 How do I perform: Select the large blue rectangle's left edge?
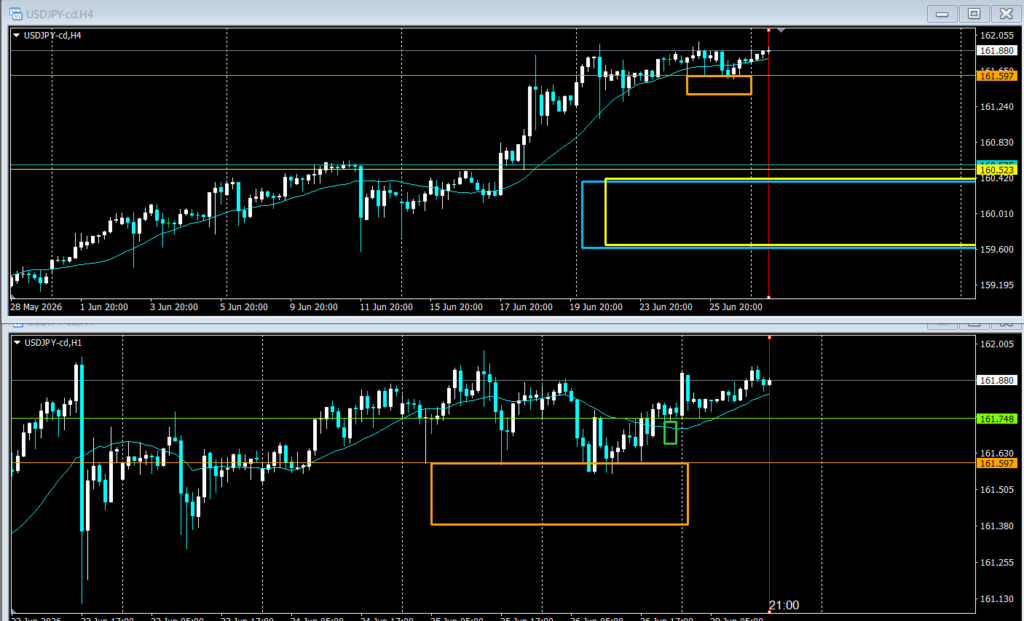[x=583, y=214]
